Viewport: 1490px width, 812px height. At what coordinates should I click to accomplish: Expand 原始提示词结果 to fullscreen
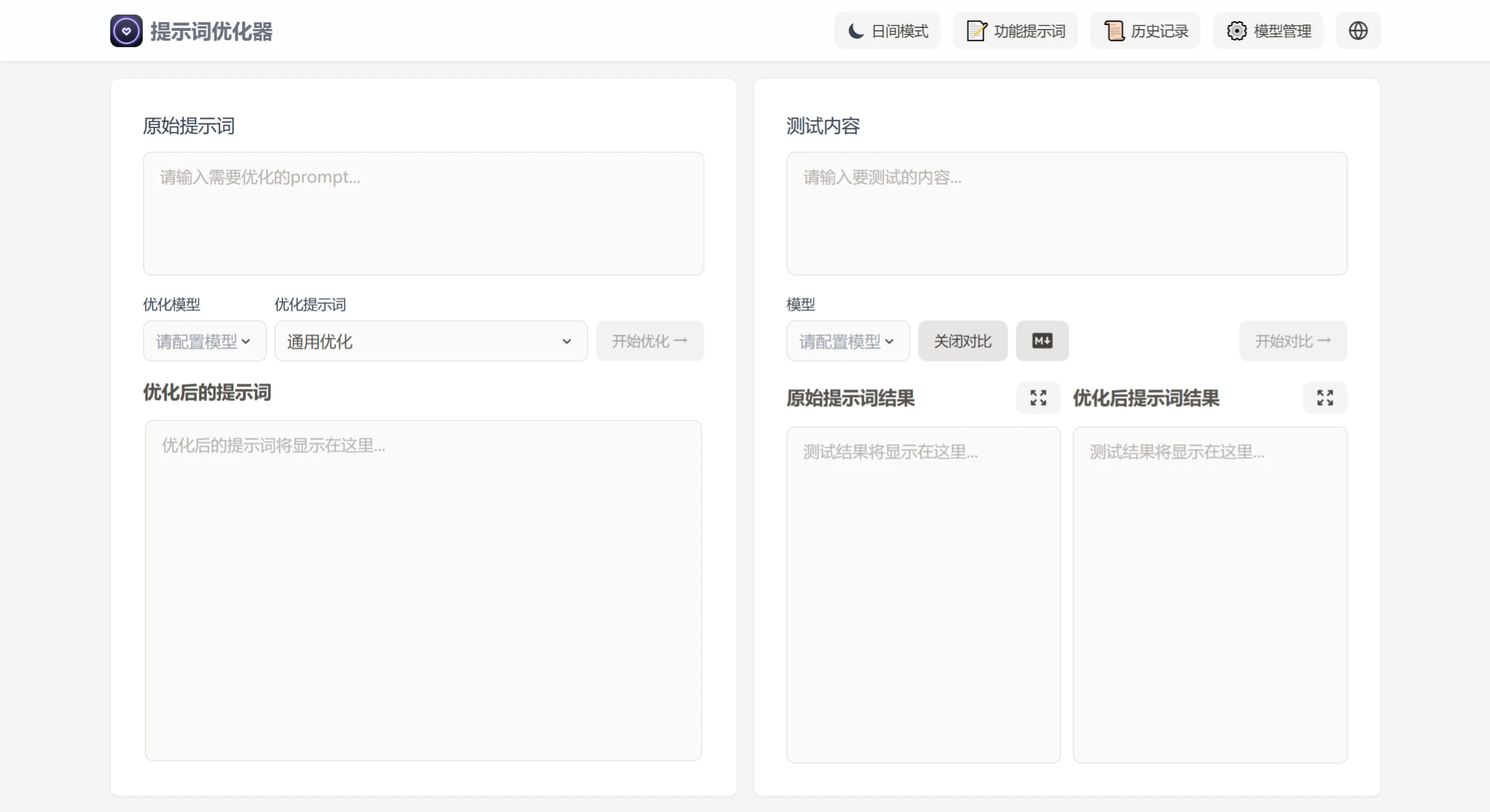(1037, 398)
